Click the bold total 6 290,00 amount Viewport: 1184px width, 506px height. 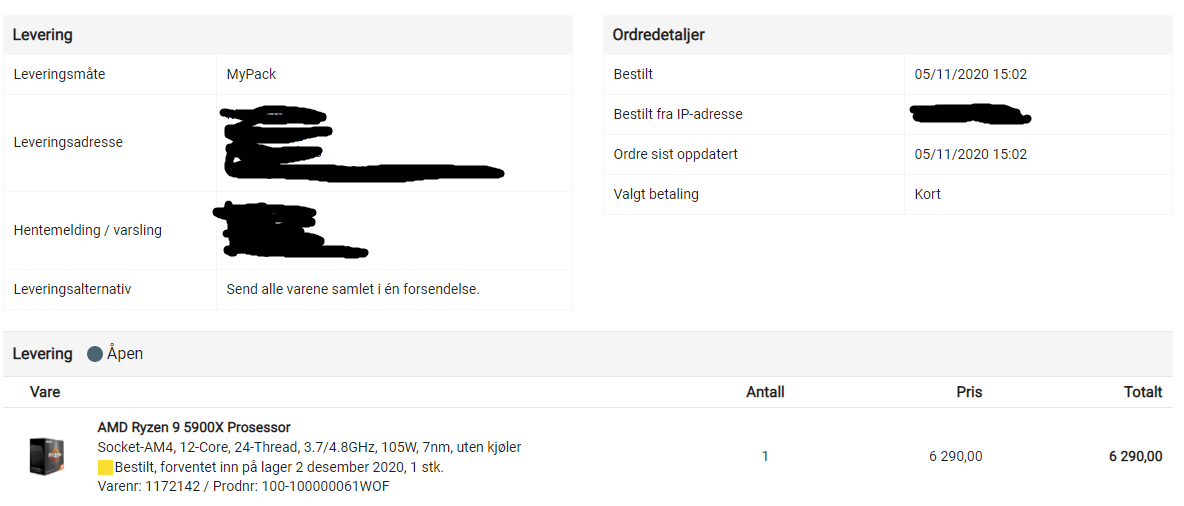(x=1136, y=457)
